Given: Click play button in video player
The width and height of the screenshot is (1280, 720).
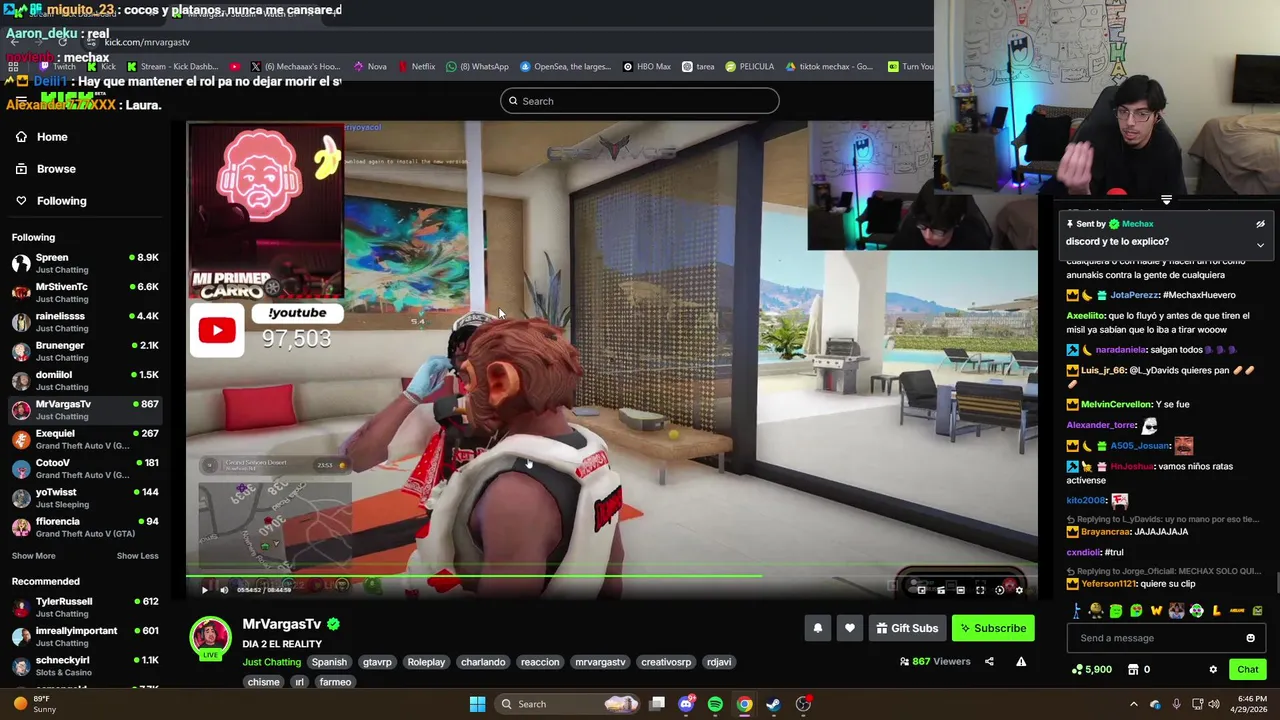Looking at the screenshot, I should 205,590.
